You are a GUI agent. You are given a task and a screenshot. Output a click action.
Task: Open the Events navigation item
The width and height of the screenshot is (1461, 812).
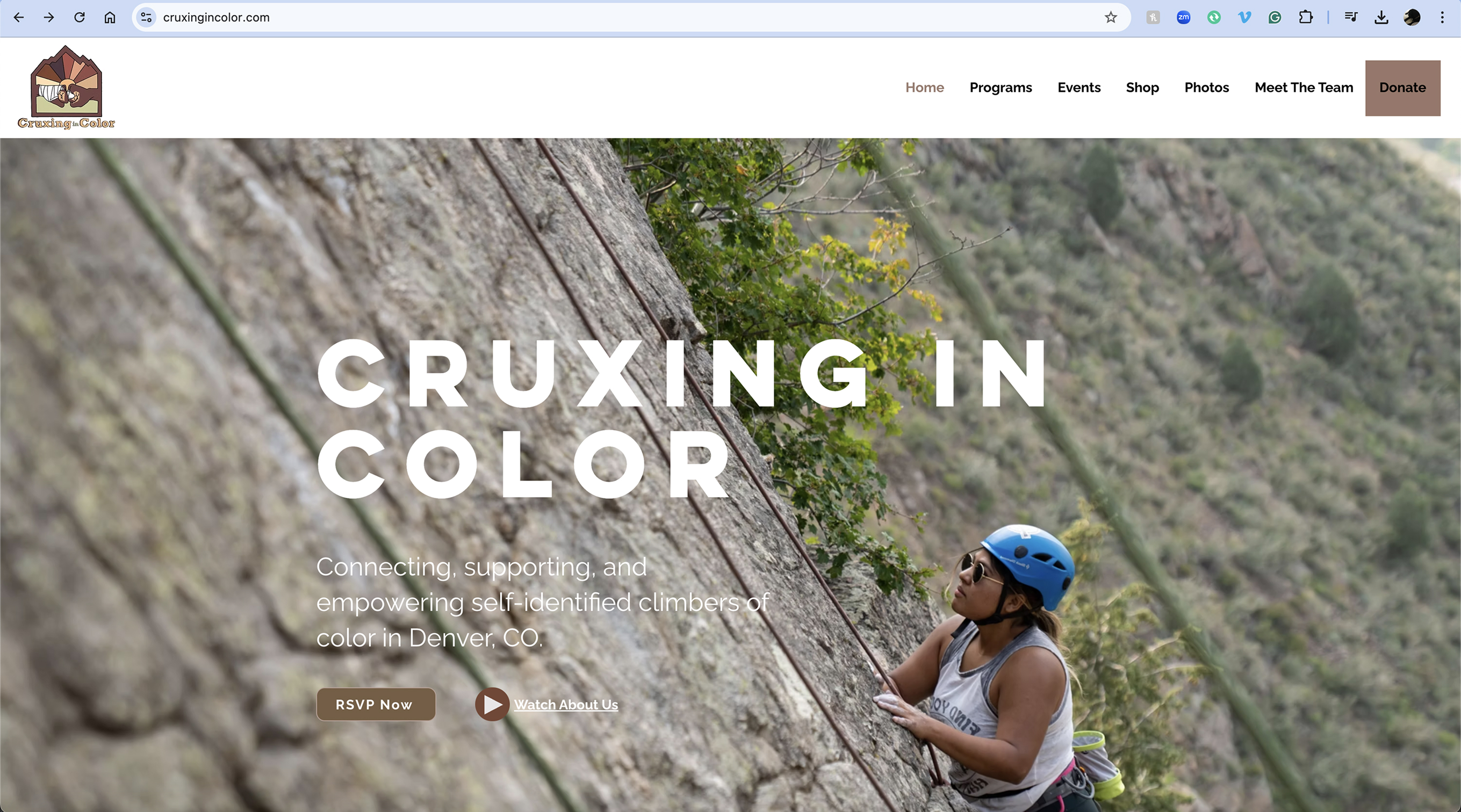click(1079, 88)
